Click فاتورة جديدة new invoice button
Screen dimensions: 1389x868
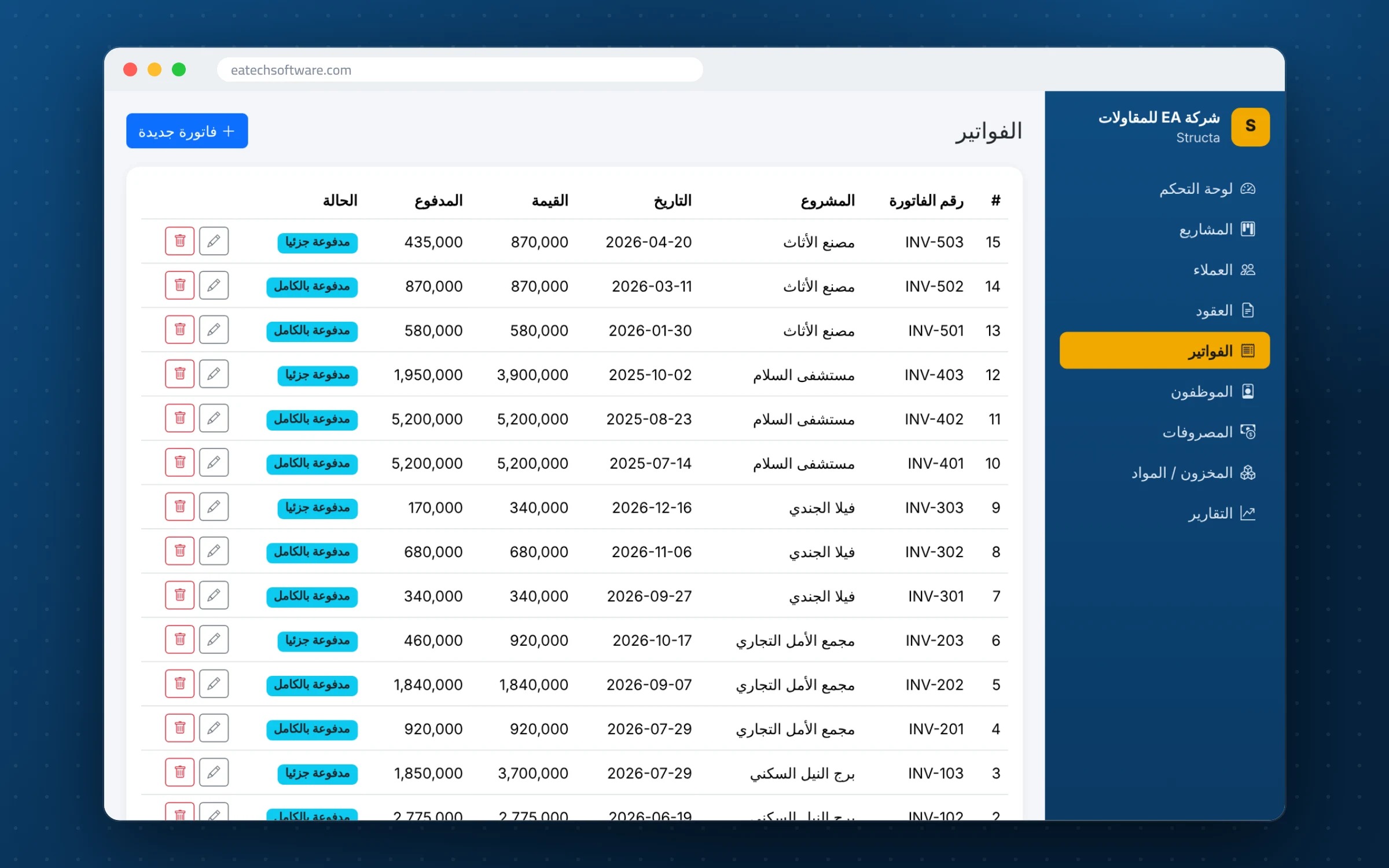pos(187,131)
